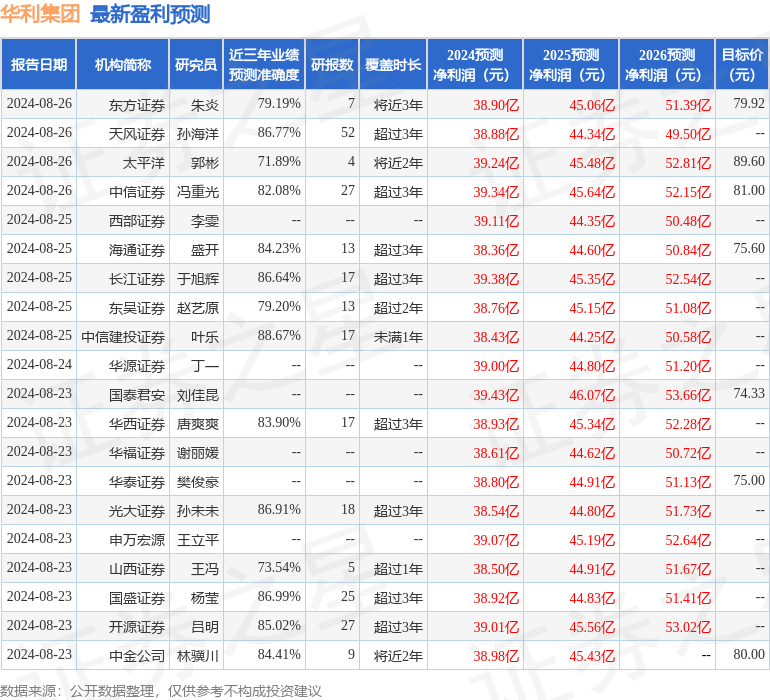This screenshot has width=770, height=700.
Task: Click researcher name 郭彬
Action: click(205, 163)
